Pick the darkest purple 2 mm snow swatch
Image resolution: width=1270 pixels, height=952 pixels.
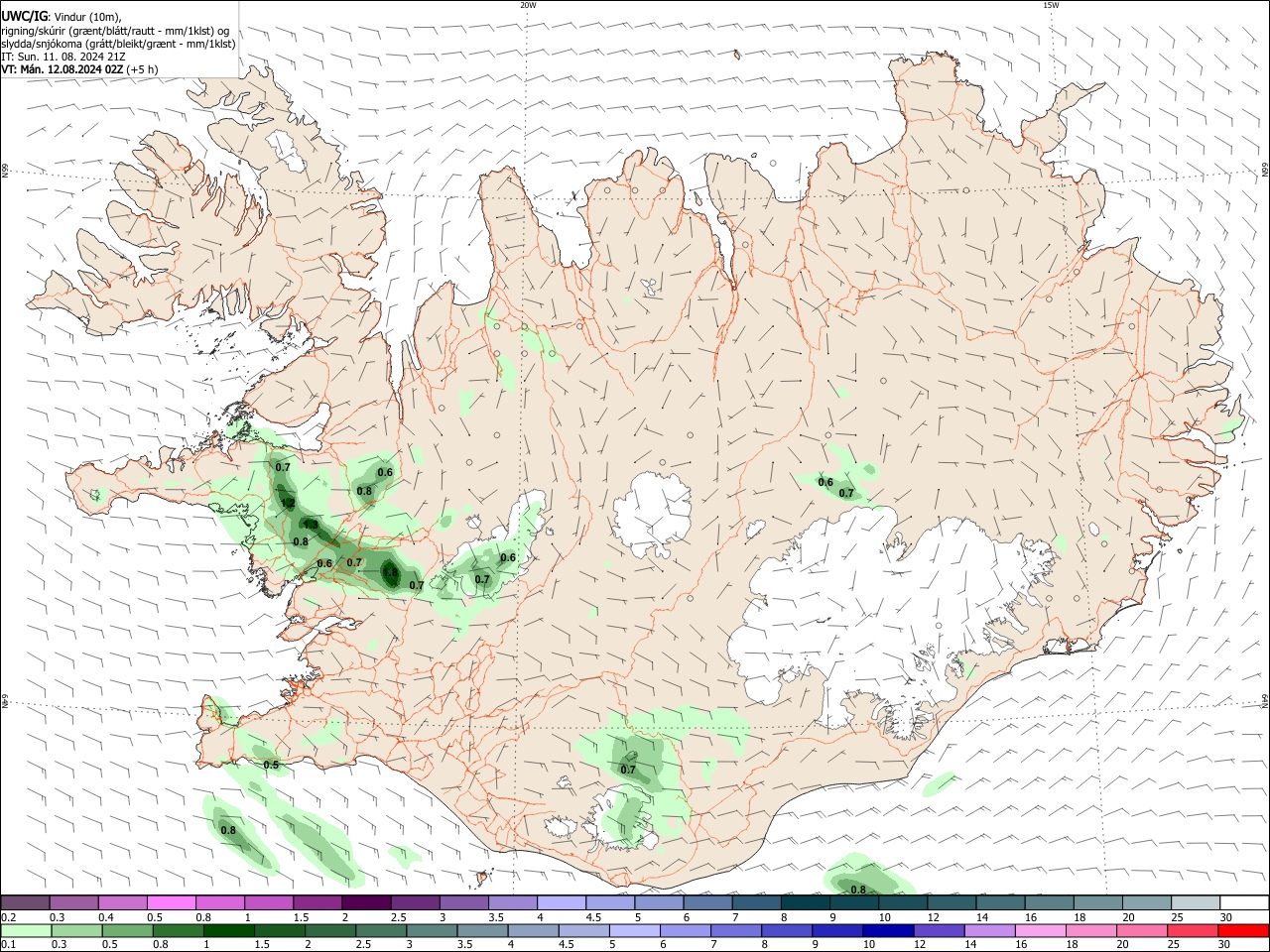(x=366, y=902)
